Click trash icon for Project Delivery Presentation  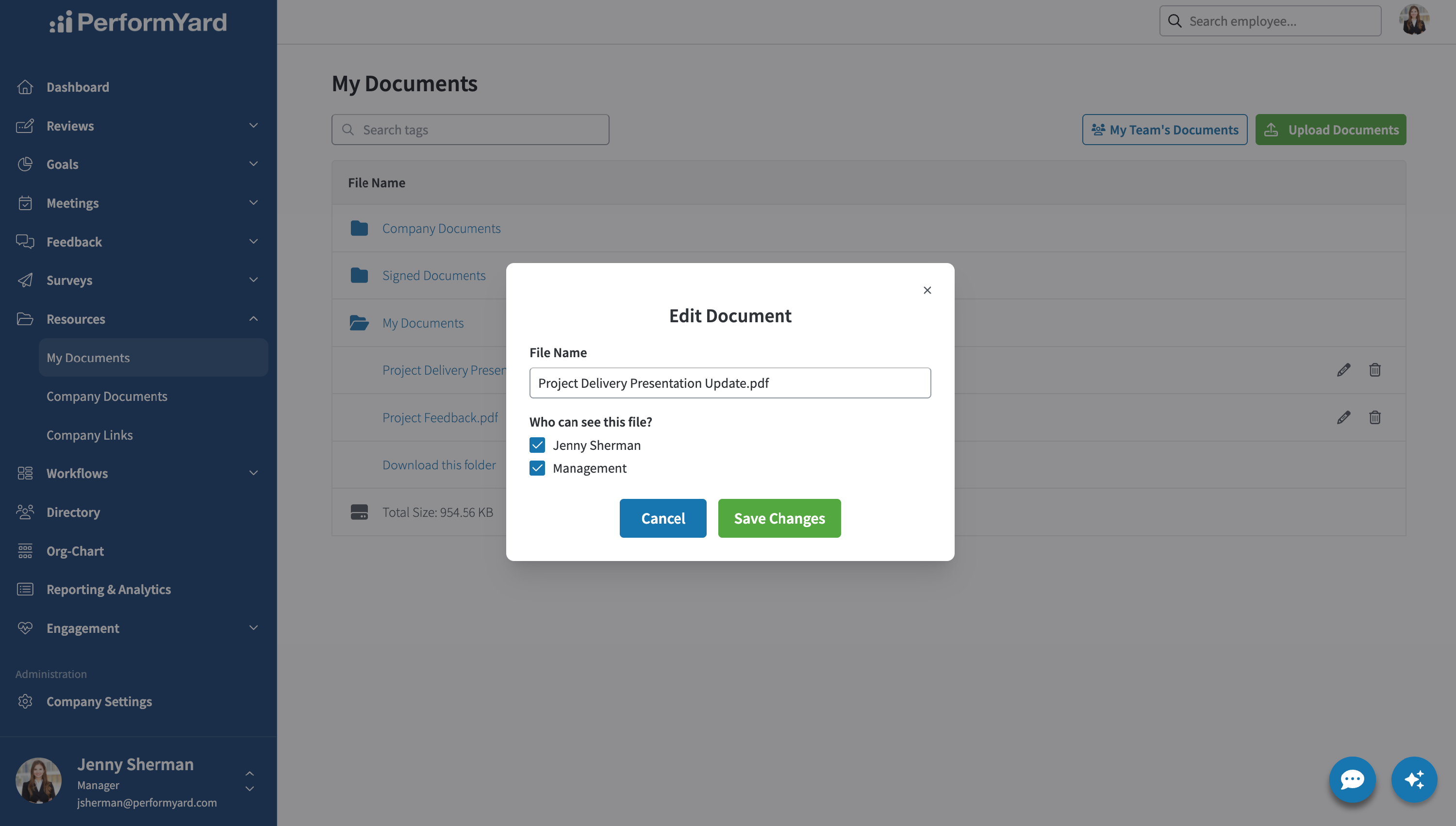click(x=1374, y=370)
